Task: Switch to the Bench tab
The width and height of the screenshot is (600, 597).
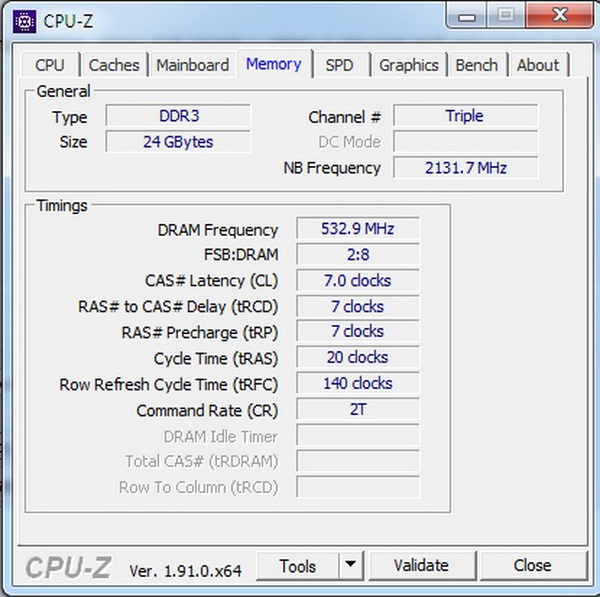Action: pyautogui.click(x=477, y=65)
